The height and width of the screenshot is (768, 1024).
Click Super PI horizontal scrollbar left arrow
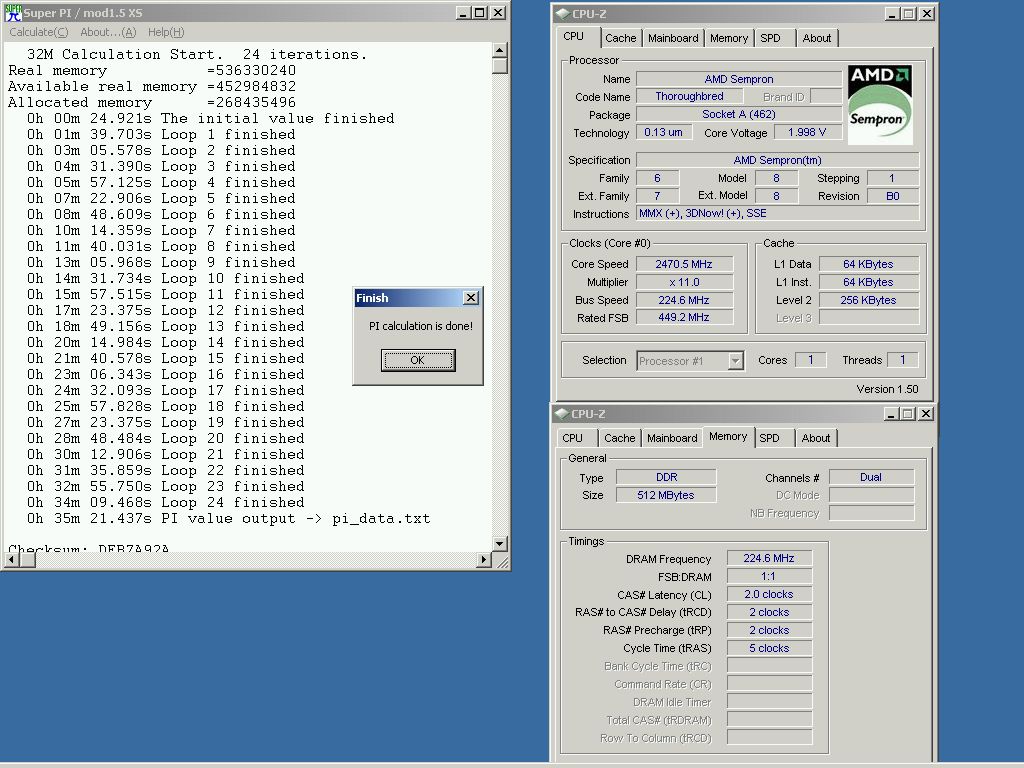[12, 560]
